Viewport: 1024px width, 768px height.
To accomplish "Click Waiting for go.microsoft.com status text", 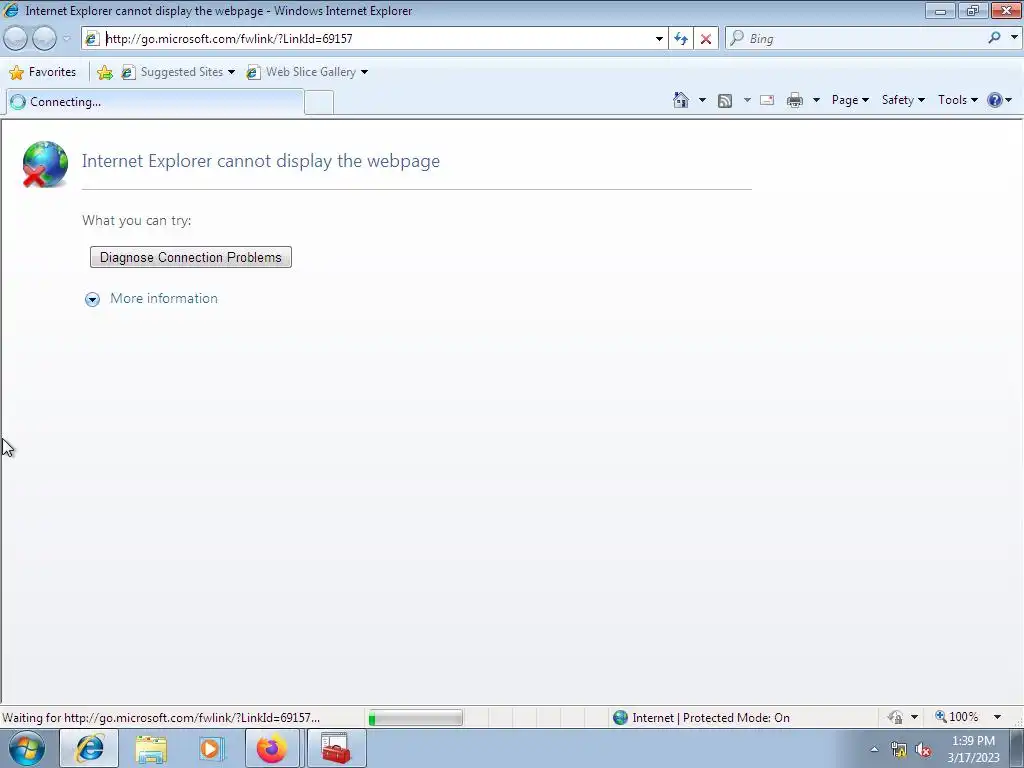I will coord(161,718).
